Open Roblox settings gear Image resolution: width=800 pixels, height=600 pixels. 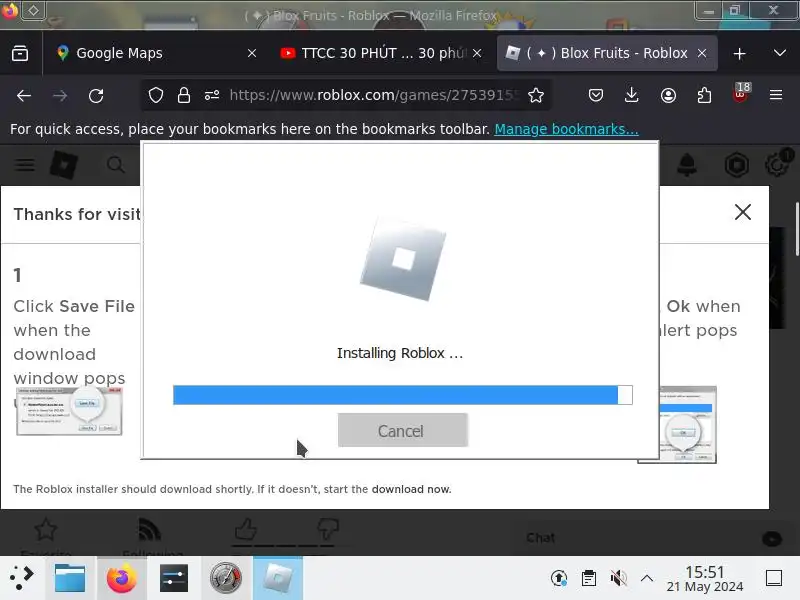click(778, 164)
